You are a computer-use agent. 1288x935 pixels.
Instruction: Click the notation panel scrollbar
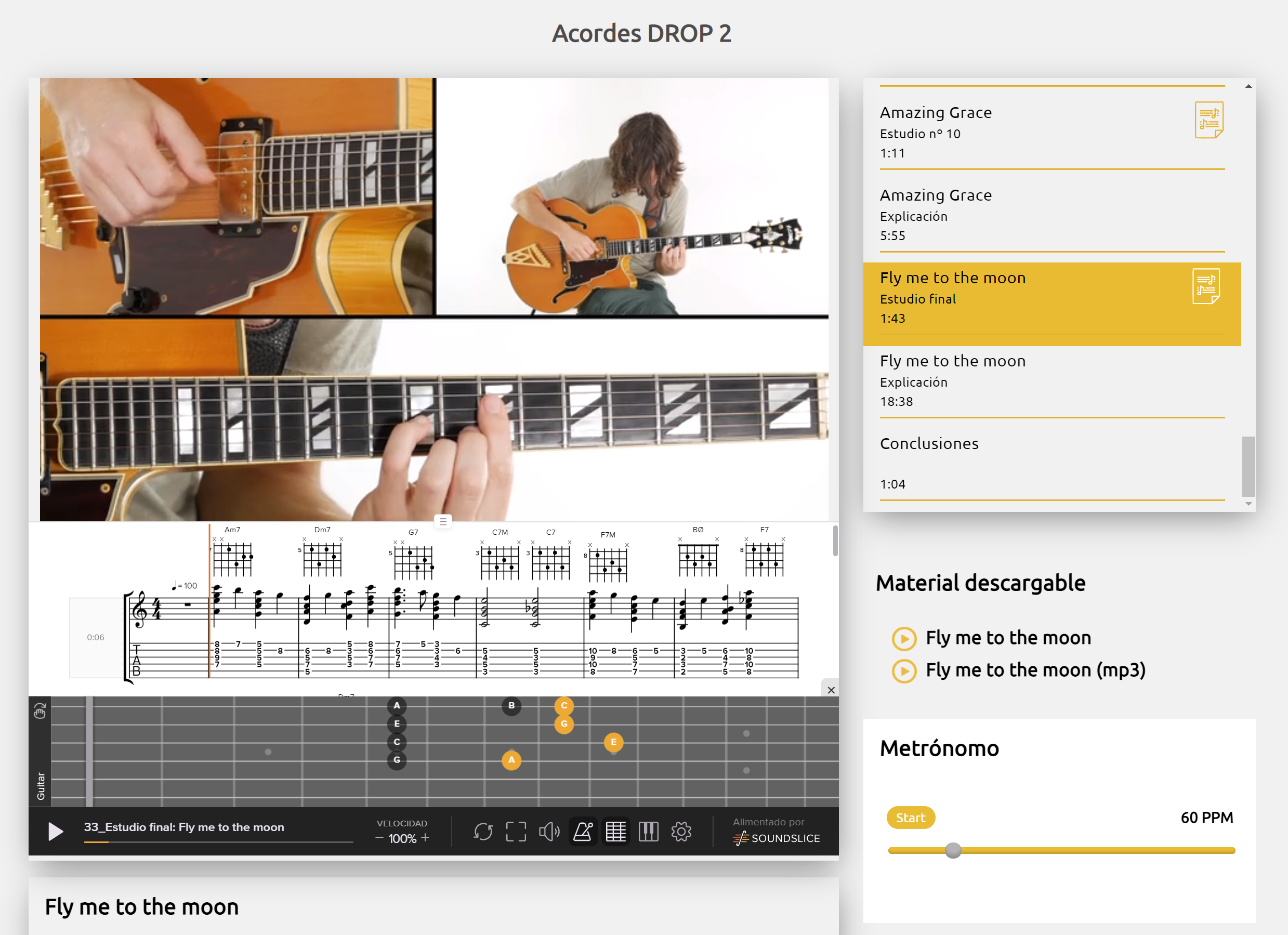[x=835, y=541]
